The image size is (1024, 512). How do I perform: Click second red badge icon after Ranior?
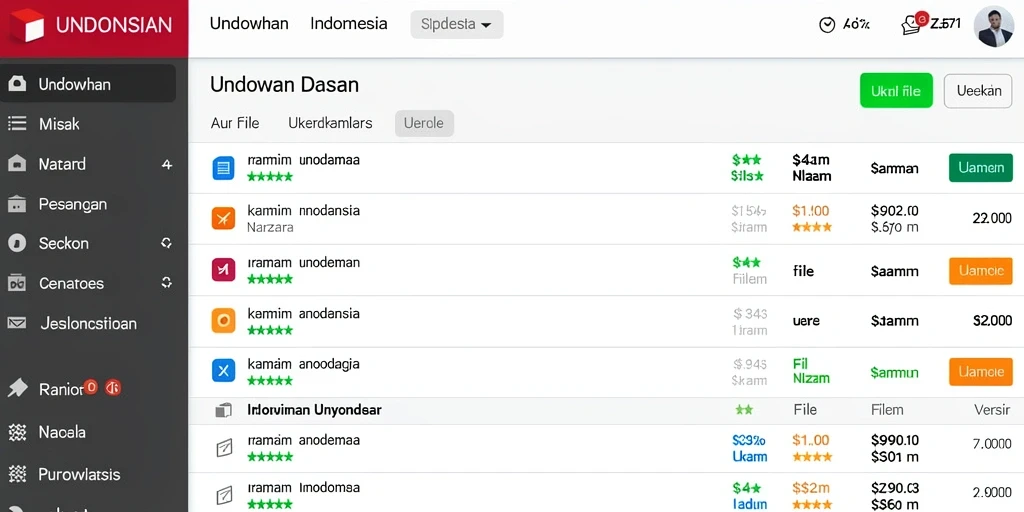[x=114, y=388]
